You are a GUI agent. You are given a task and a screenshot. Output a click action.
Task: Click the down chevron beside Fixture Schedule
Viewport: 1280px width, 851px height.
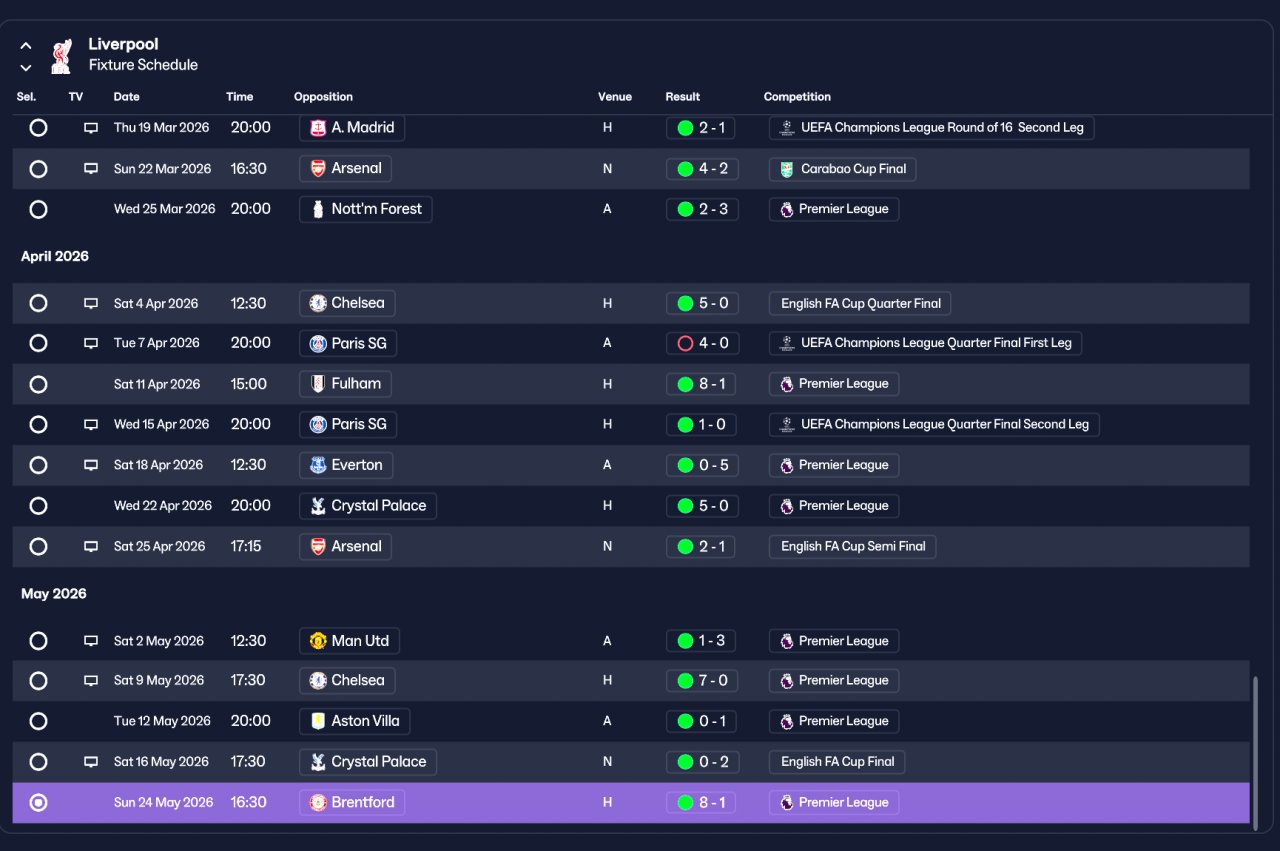[26, 68]
